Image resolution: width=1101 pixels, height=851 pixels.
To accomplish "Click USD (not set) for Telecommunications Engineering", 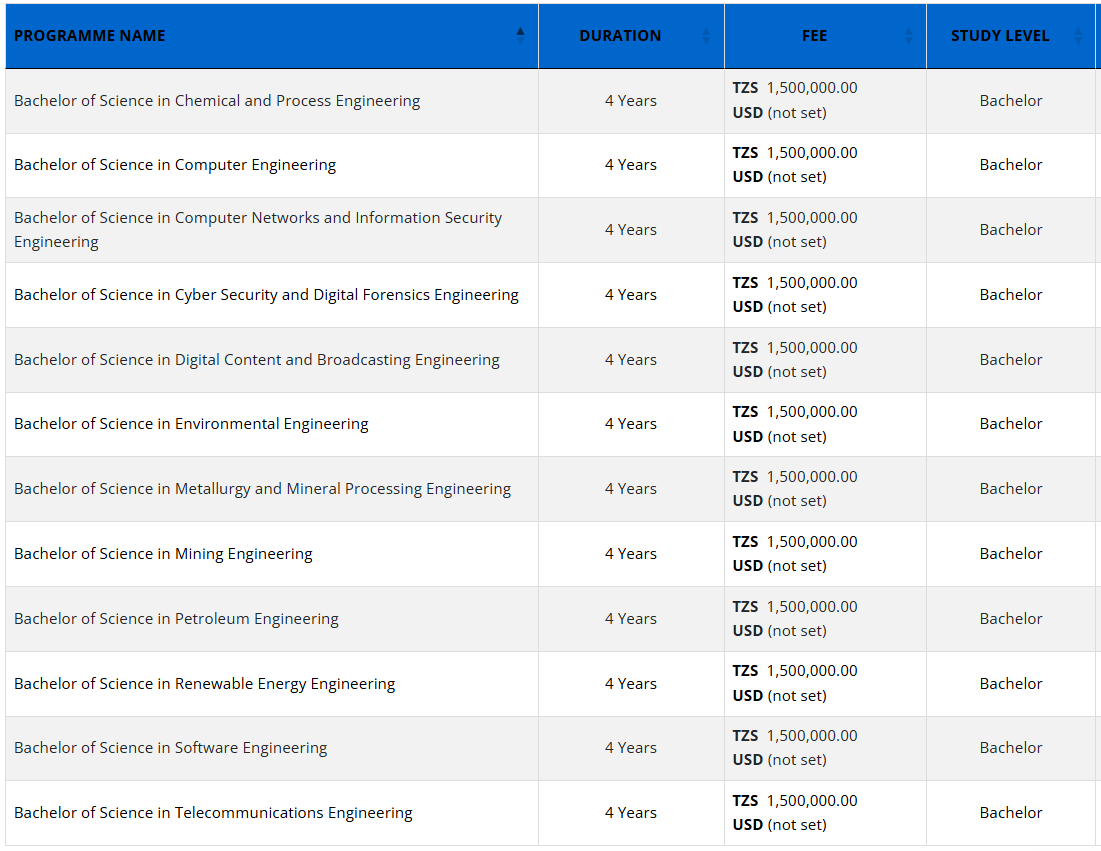I will pos(779,825).
